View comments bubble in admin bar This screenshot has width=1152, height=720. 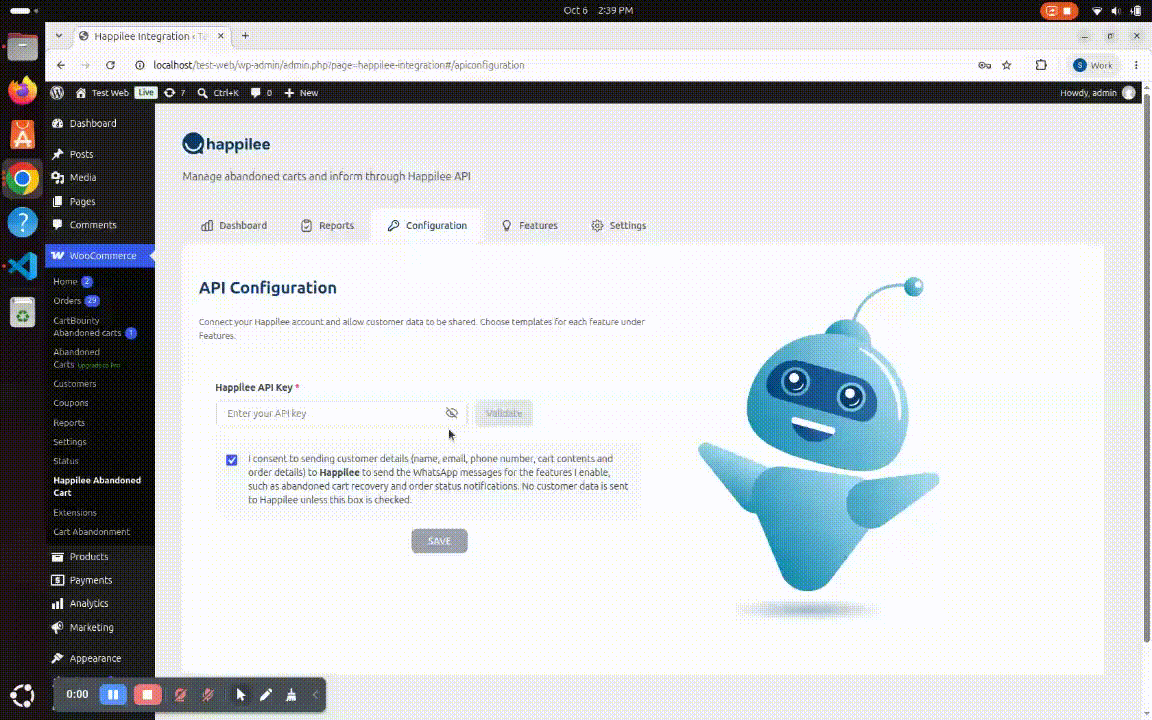click(261, 93)
